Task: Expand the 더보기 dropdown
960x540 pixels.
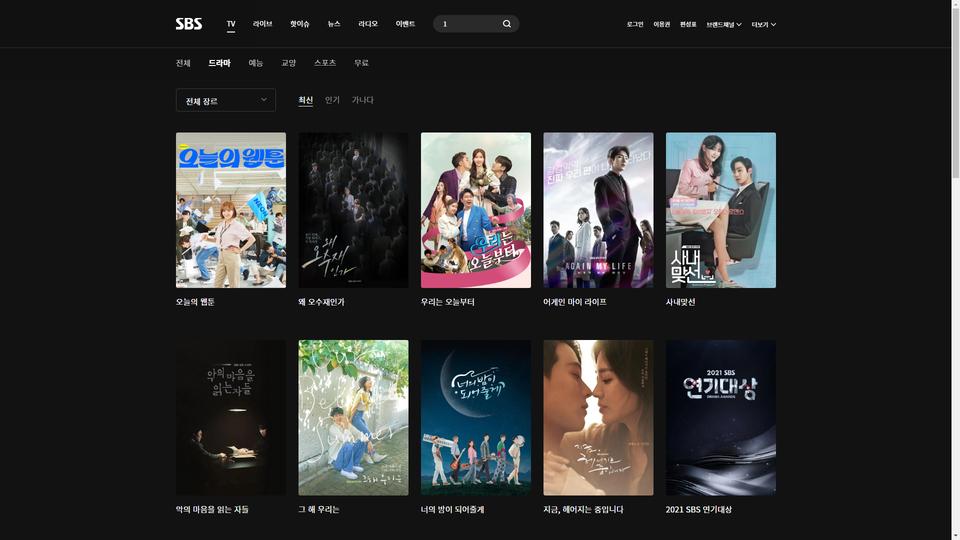Action: [x=763, y=24]
